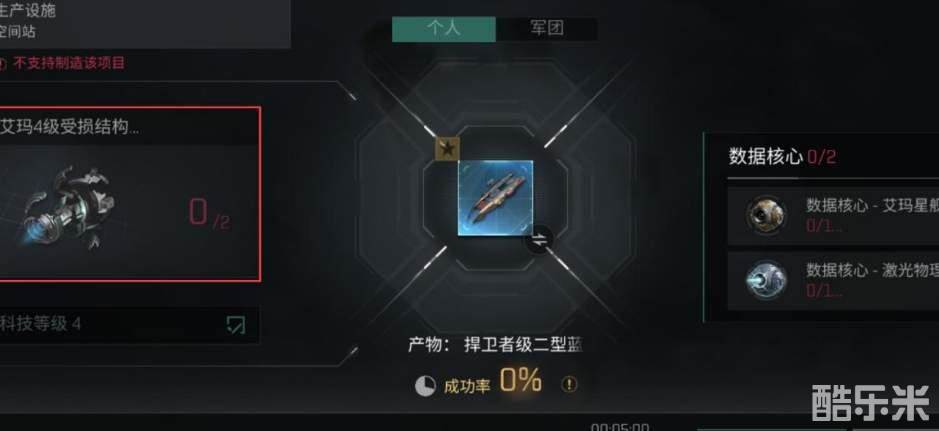Viewport: 939px width, 431px height.
Task: Open the 生产设施 空间站 facility selector
Action: (145, 23)
